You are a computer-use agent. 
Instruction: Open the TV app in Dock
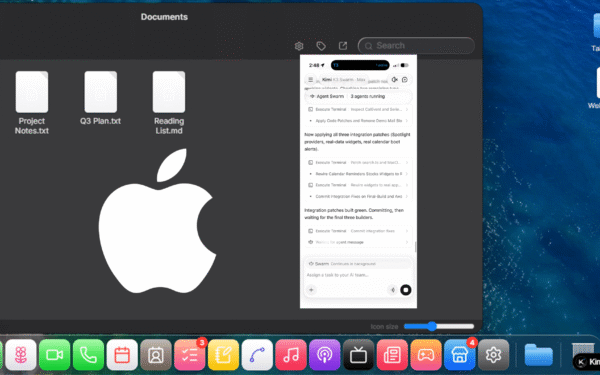[358, 355]
